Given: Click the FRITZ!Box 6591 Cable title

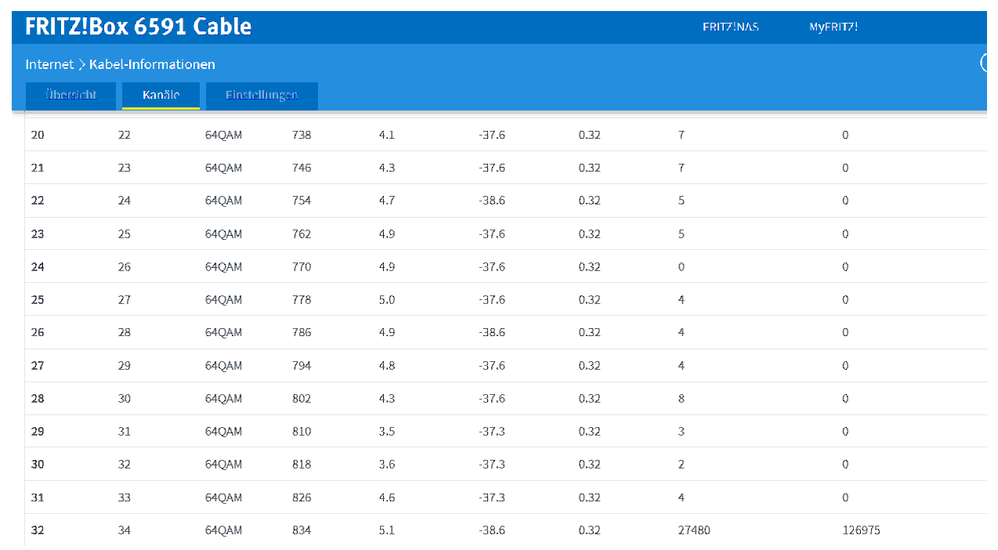Looking at the screenshot, I should 138,27.
